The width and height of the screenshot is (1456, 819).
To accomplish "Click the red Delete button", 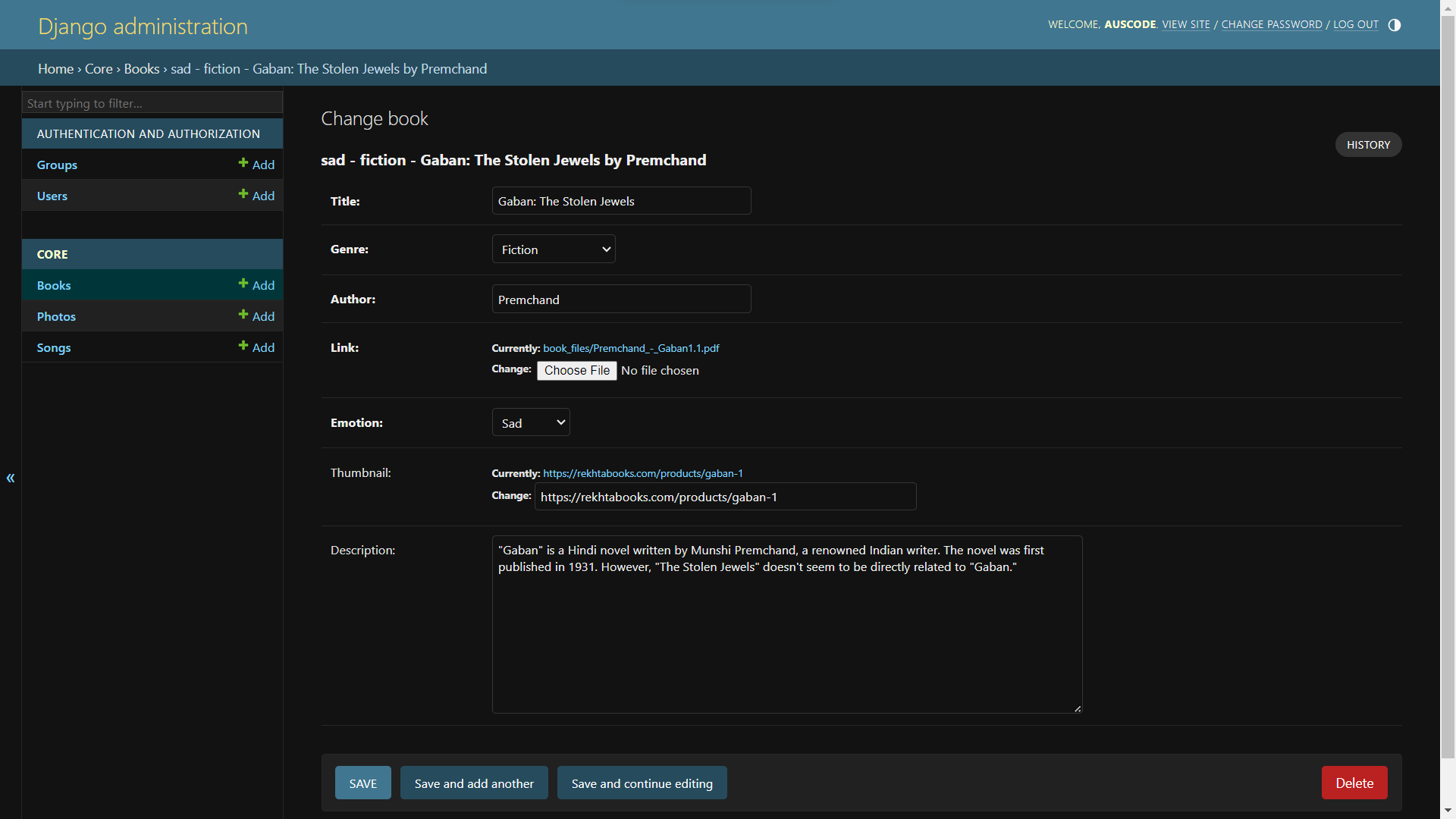I will pos(1354,783).
